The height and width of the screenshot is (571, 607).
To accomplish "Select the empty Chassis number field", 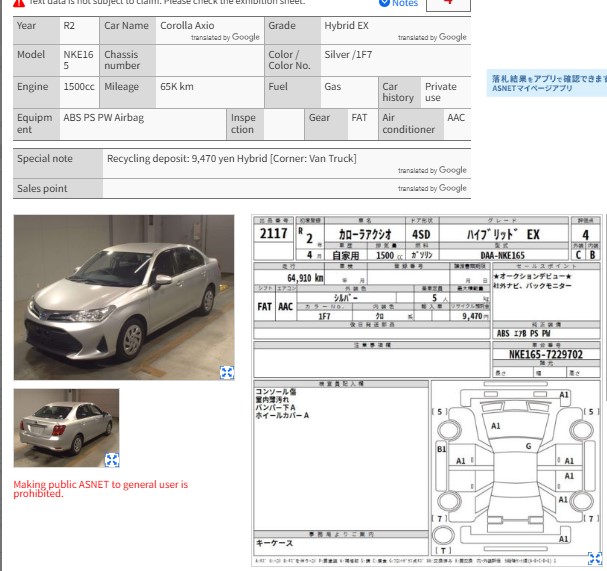I will click(x=210, y=60).
